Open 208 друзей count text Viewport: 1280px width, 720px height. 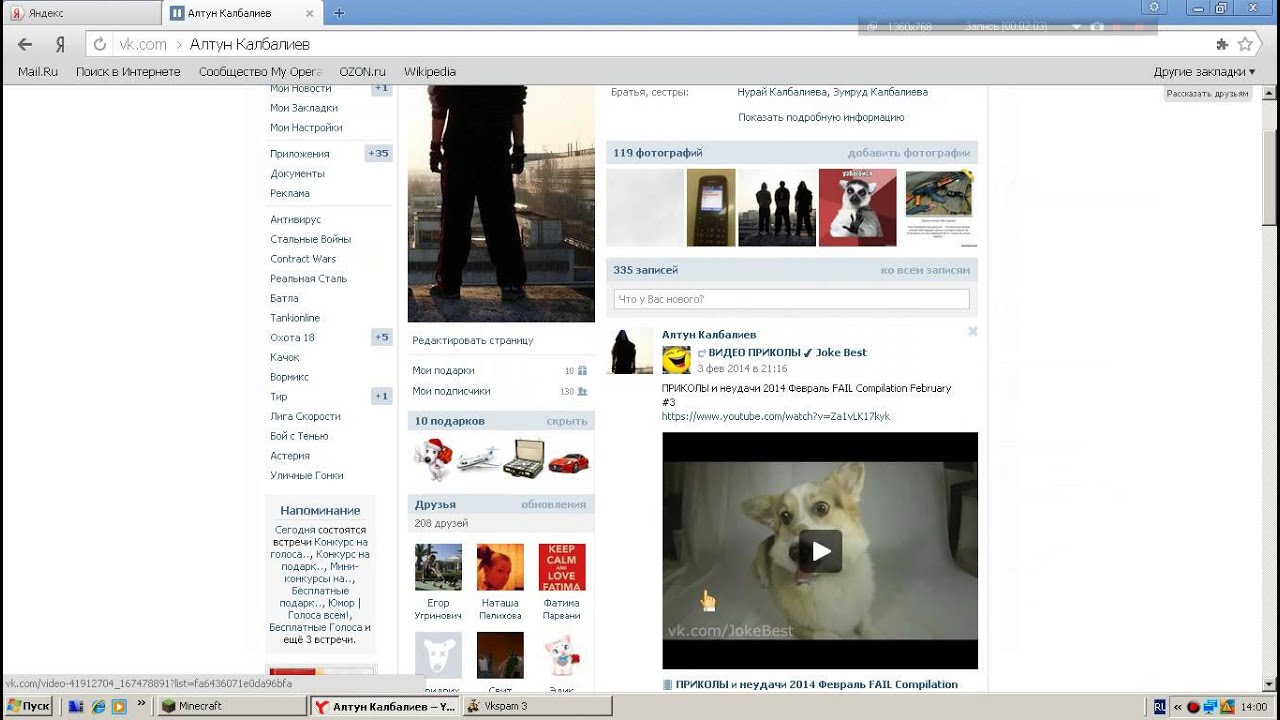point(441,523)
